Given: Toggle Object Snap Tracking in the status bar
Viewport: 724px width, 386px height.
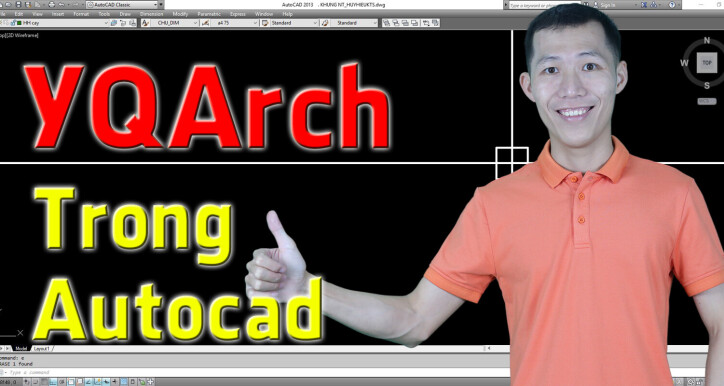Looking at the screenshot, I should [x=88, y=382].
